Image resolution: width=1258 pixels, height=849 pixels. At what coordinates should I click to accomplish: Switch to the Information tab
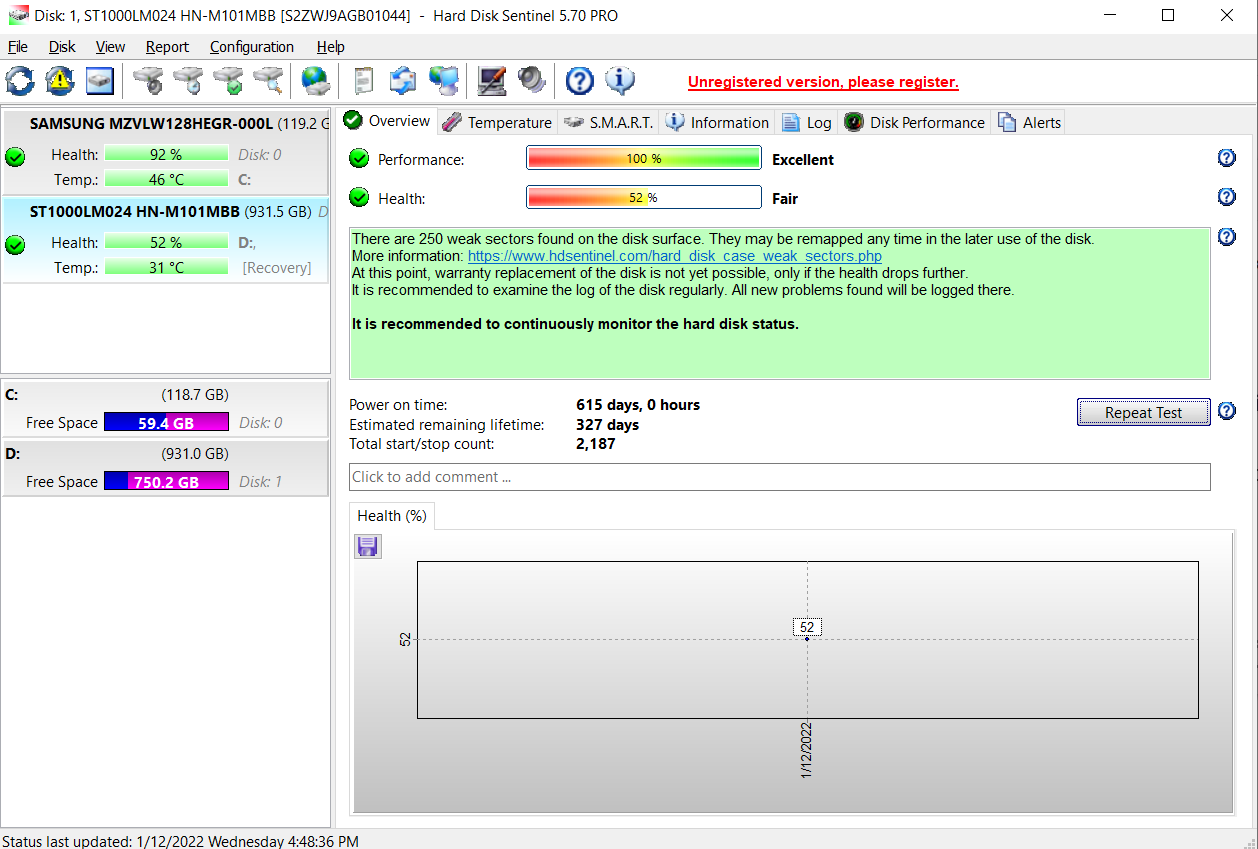718,122
